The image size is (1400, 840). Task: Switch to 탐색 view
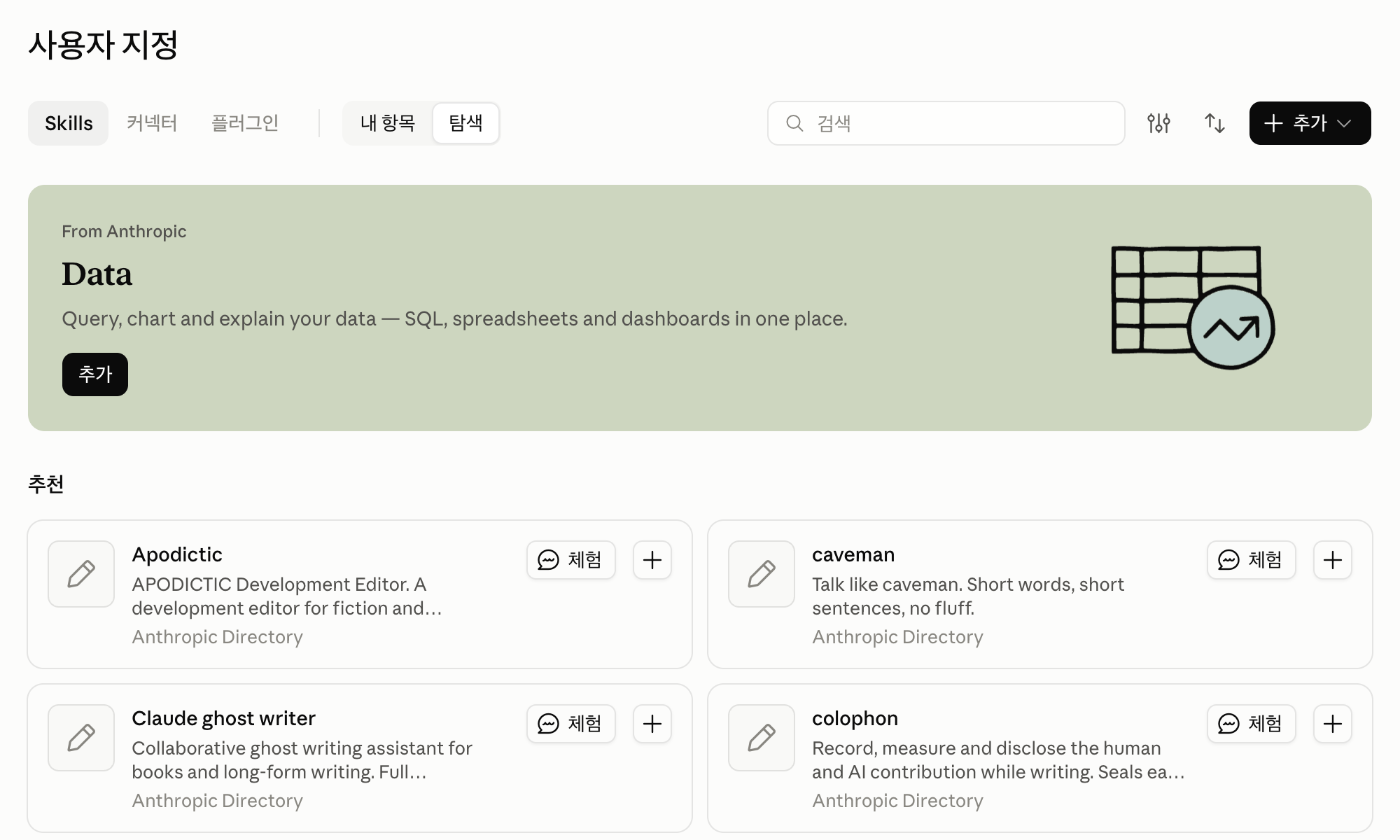pos(466,123)
